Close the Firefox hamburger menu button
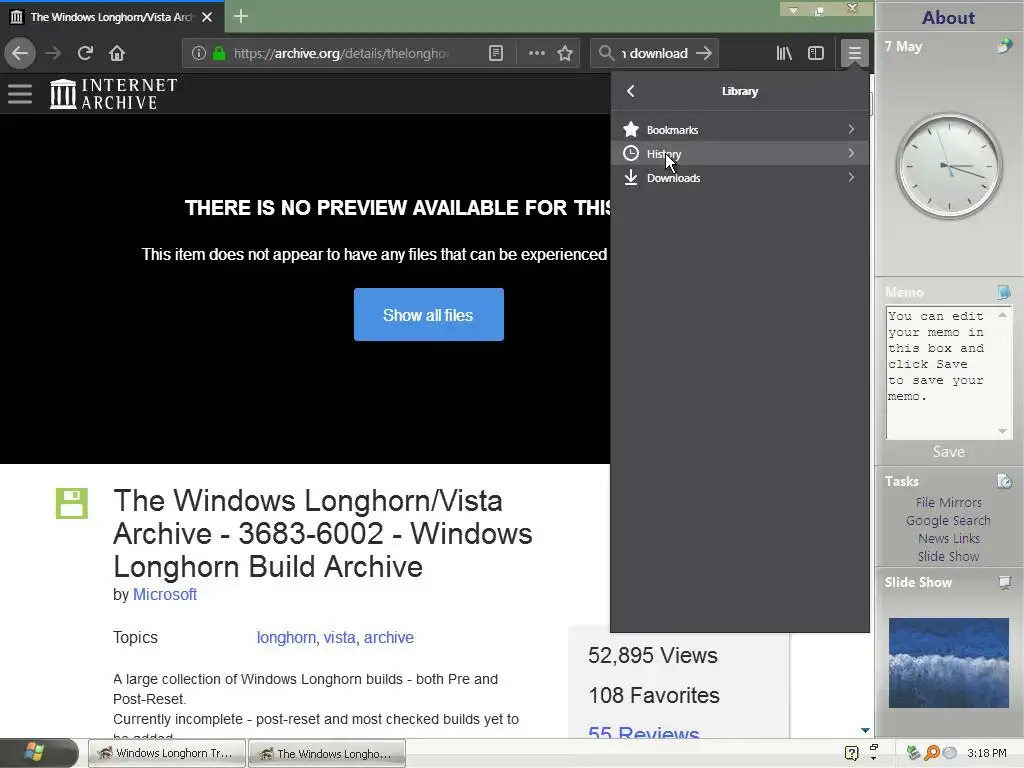 854,53
